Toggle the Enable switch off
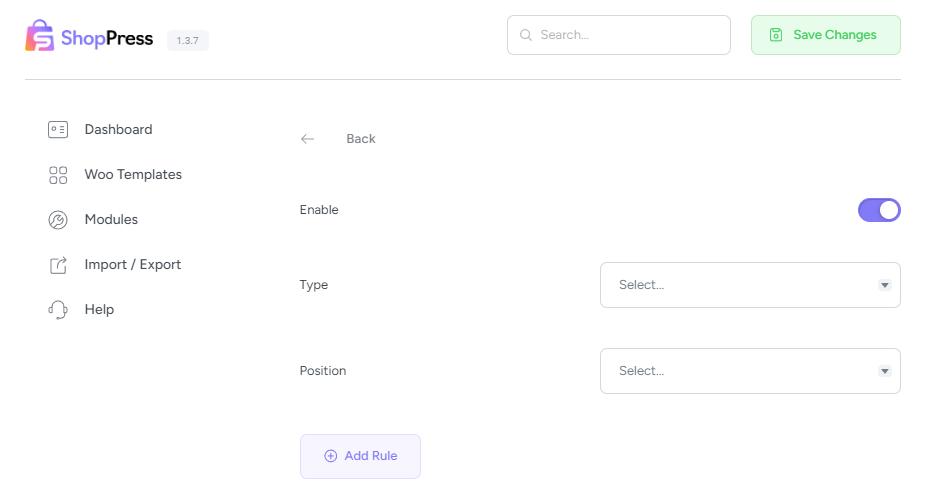This screenshot has height=503, width=926. 879,210
